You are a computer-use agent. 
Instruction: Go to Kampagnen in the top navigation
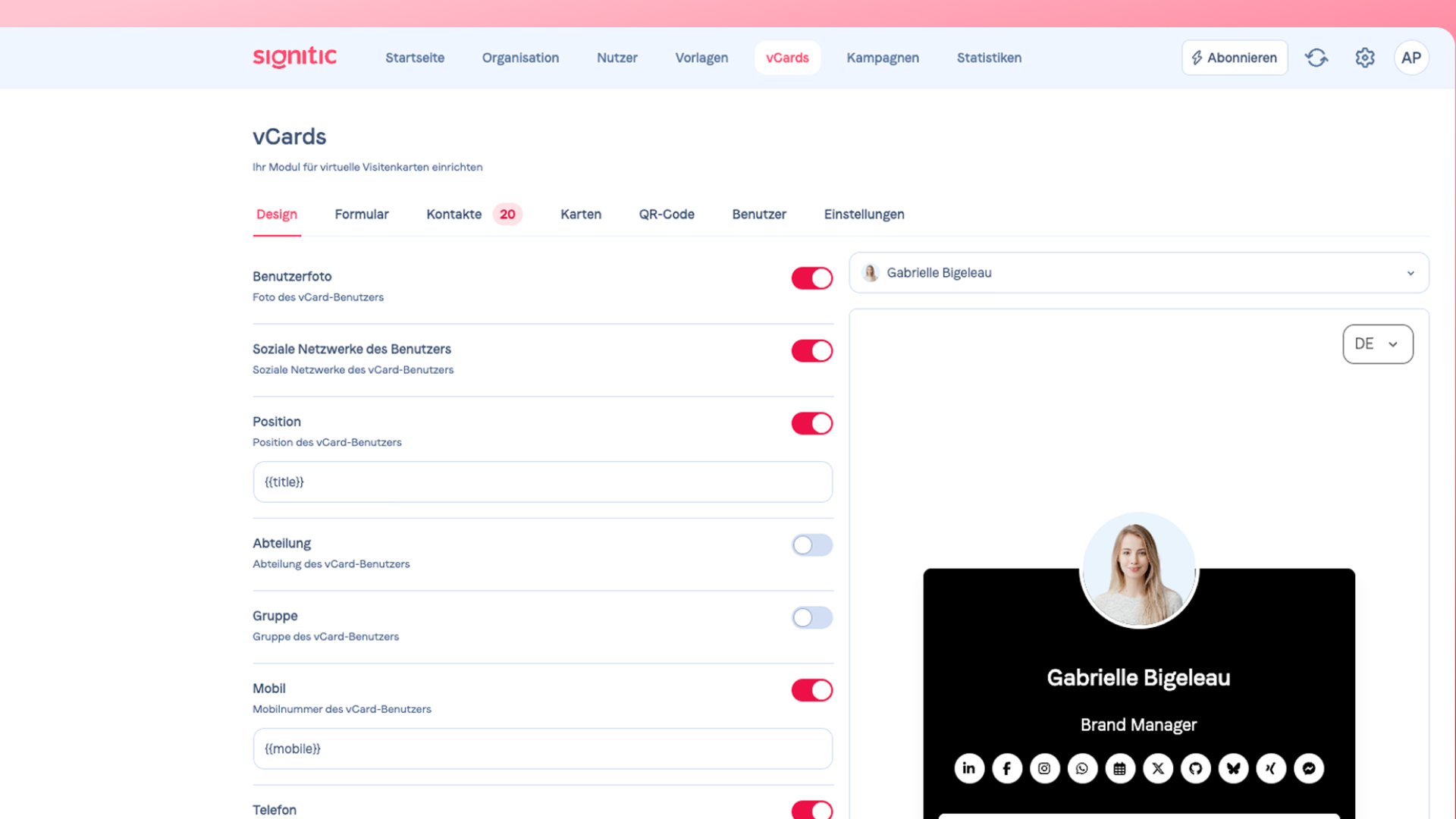click(882, 58)
